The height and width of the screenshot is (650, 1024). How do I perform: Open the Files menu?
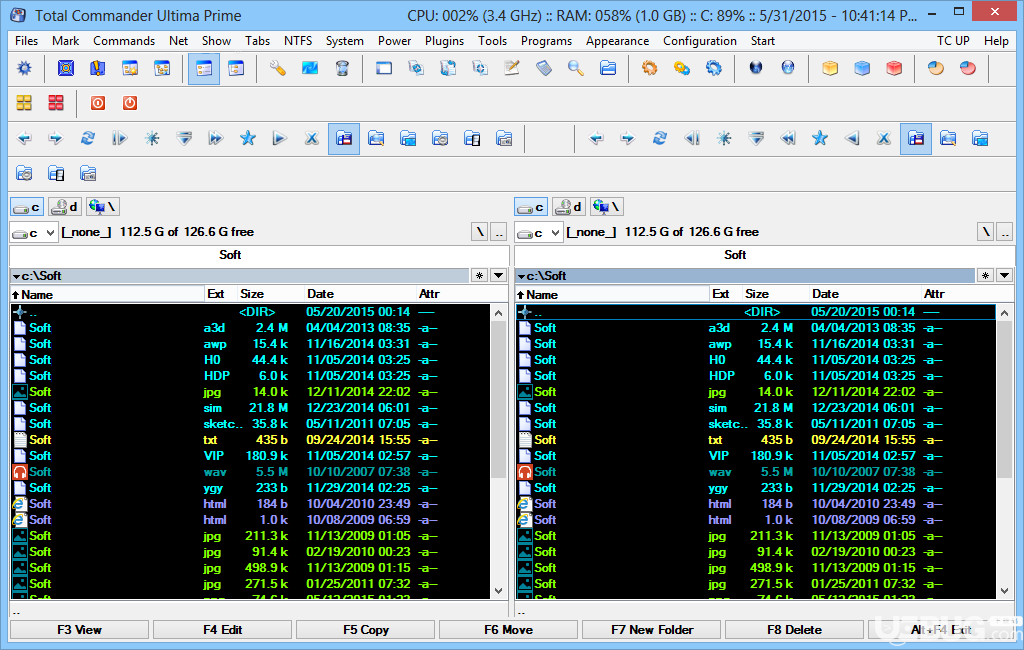click(x=26, y=41)
